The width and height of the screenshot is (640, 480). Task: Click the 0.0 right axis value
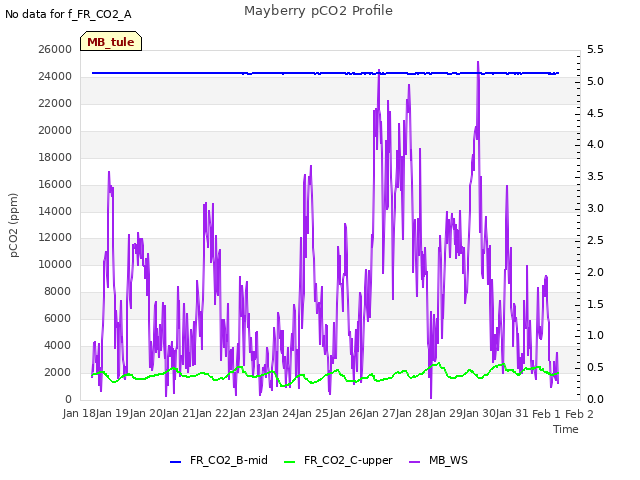coord(595,399)
